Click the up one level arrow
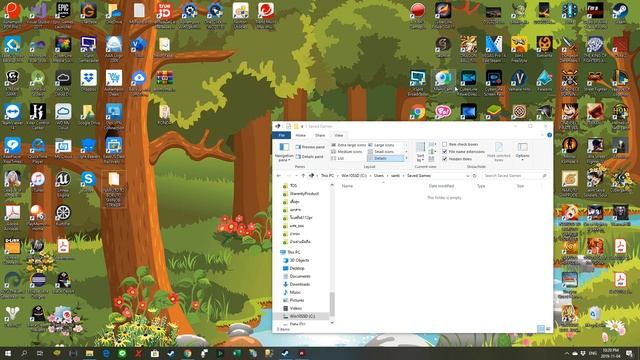 (x=303, y=176)
